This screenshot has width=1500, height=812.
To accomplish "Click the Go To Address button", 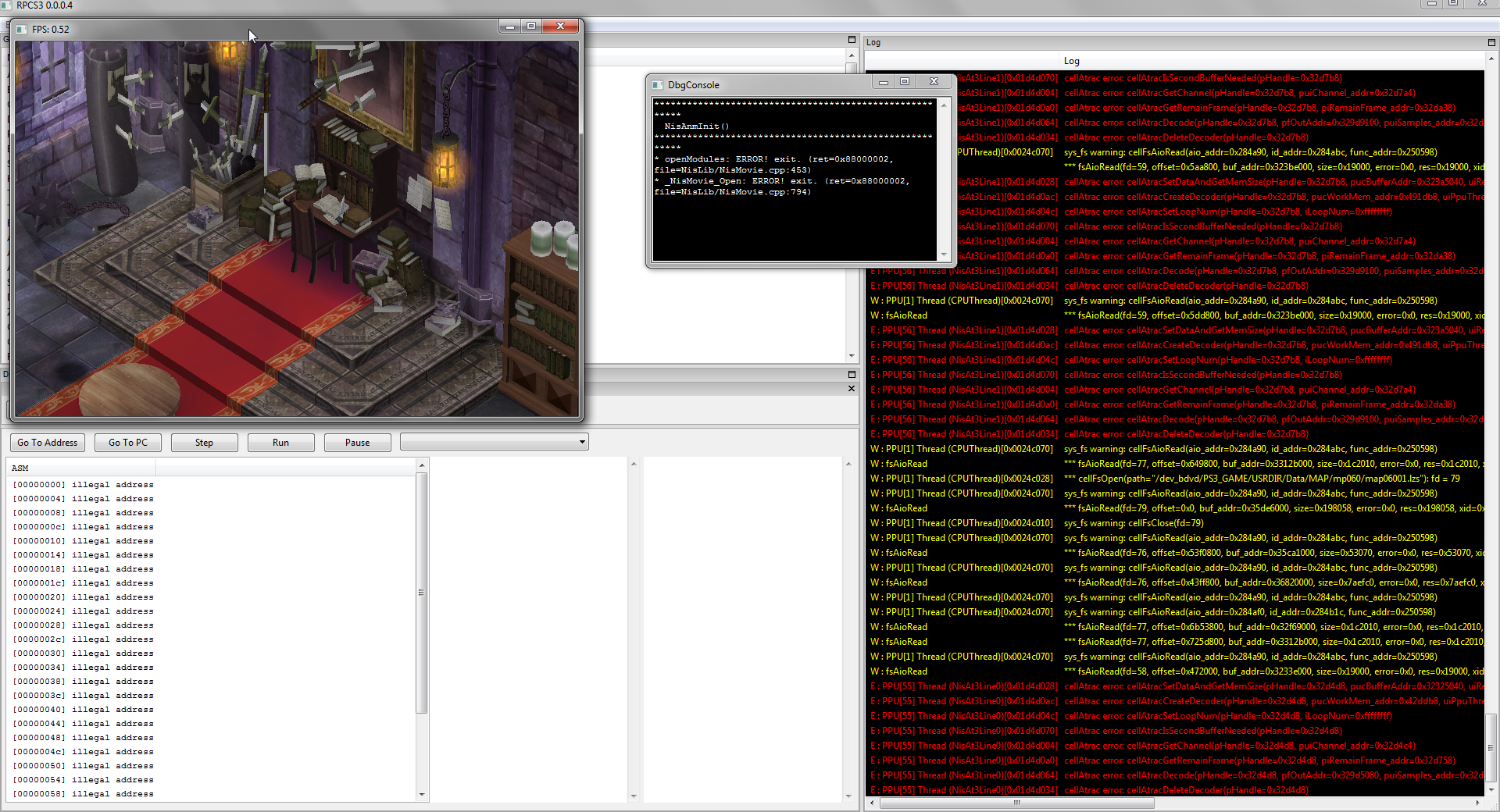I will (x=48, y=443).
